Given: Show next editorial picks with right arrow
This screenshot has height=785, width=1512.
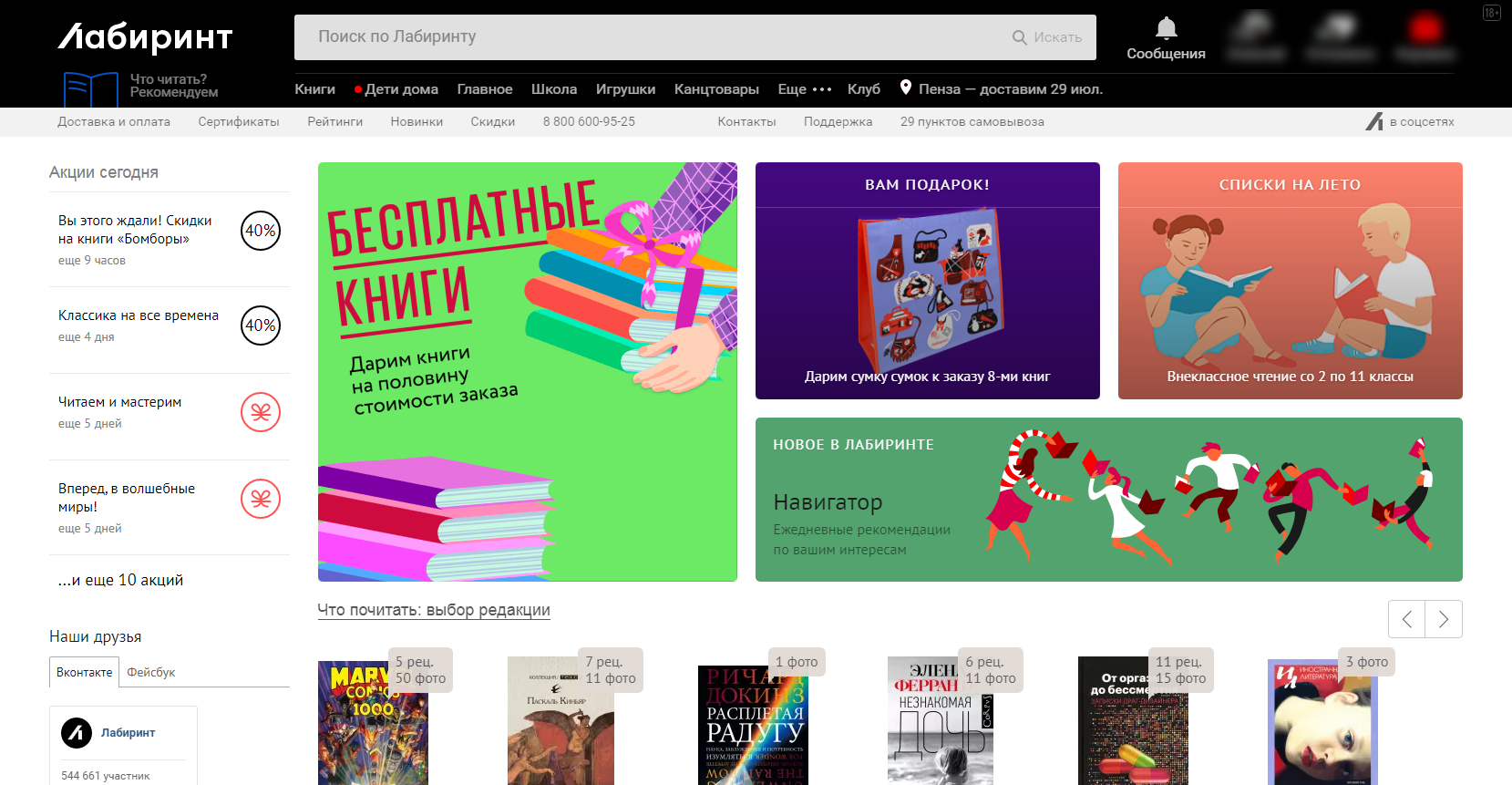Looking at the screenshot, I should coord(1444,619).
